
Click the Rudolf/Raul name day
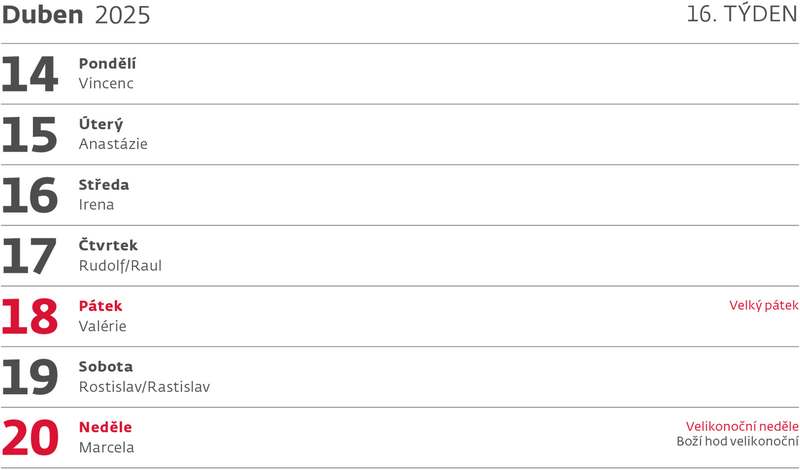pos(120,266)
